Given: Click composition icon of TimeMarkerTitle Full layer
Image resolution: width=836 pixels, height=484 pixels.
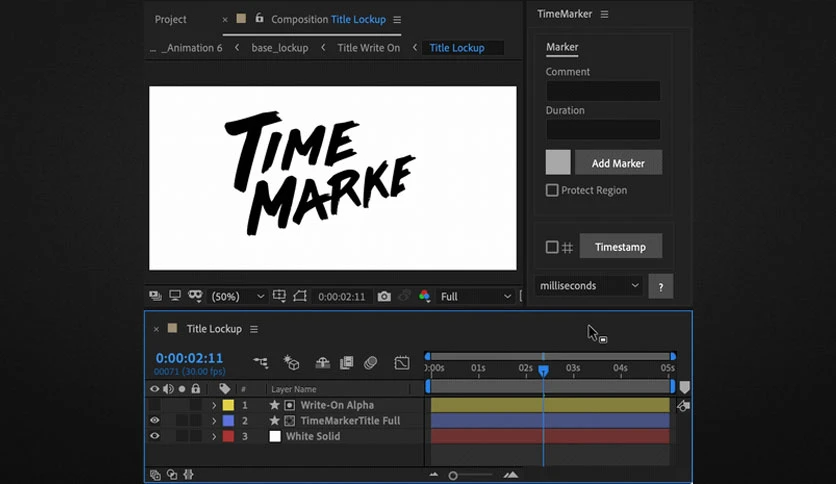Looking at the screenshot, I should [x=290, y=421].
